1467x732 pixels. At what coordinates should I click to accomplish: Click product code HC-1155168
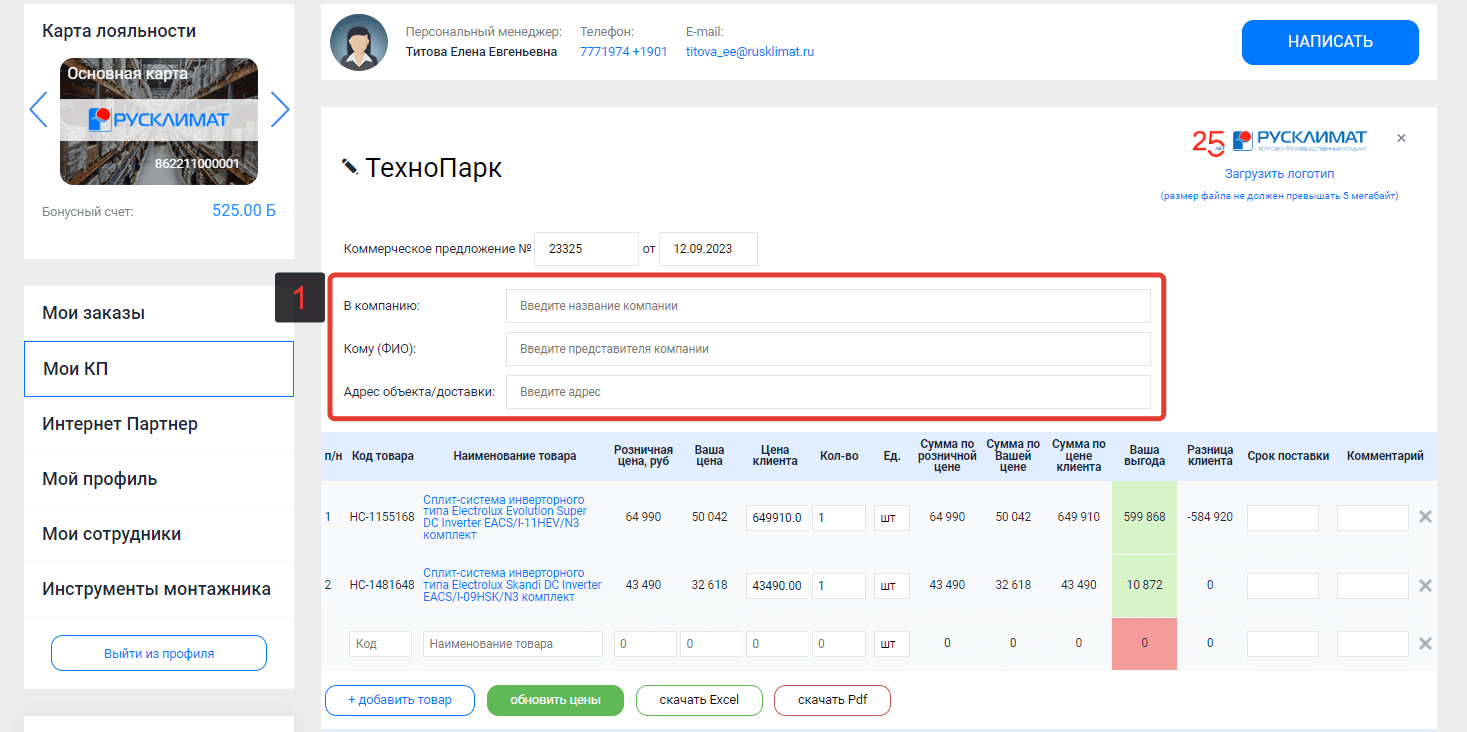(381, 517)
